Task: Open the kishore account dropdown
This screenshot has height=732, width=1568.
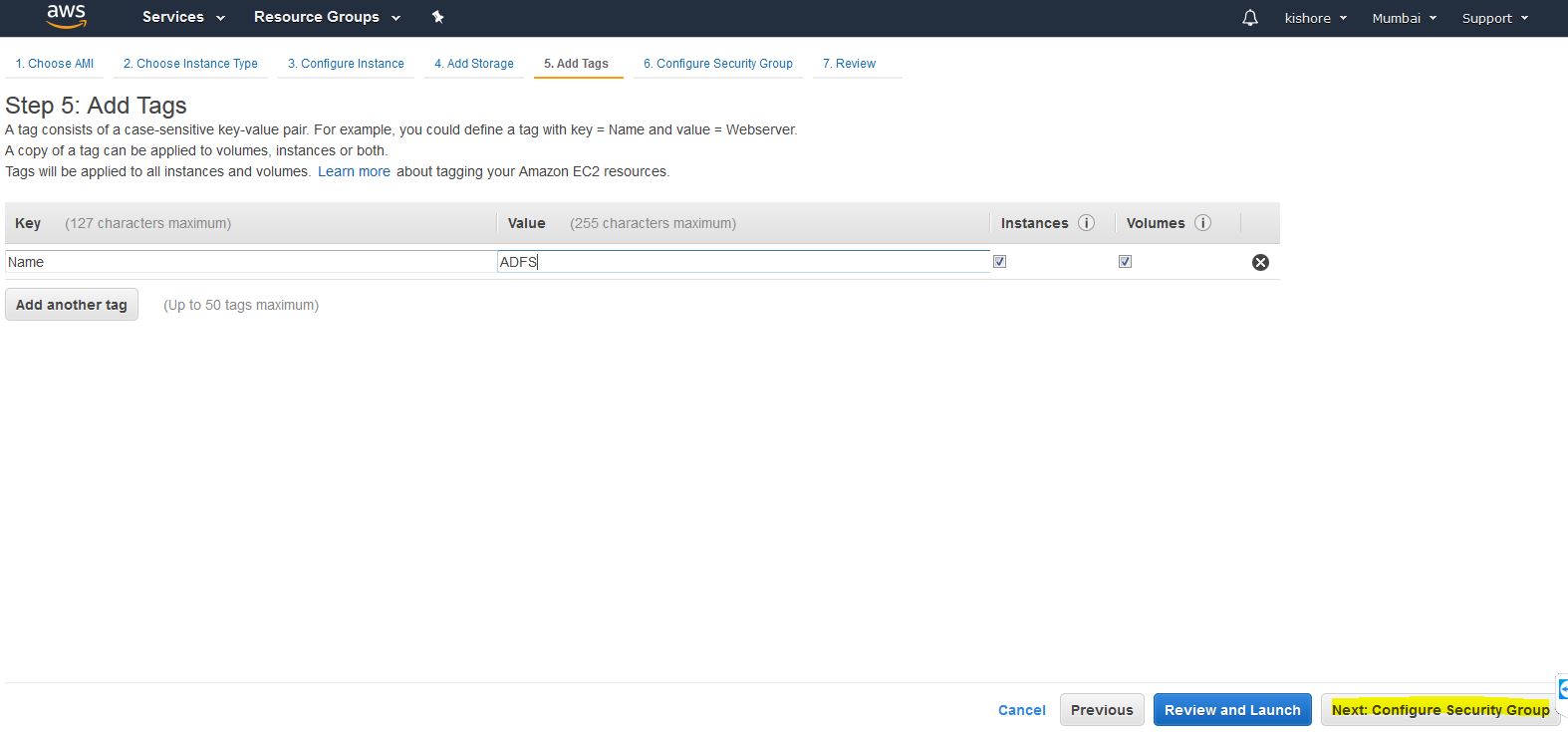Action: pos(1315,18)
